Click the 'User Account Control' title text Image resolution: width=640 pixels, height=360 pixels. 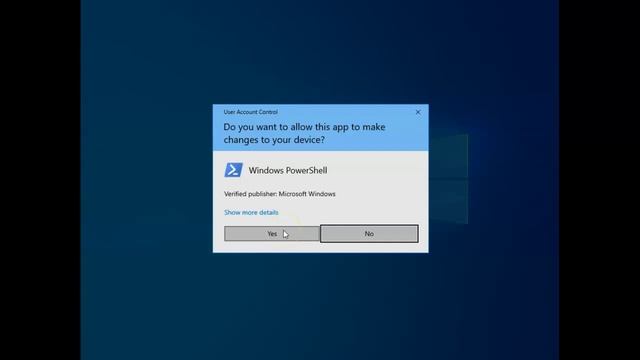[251, 112]
